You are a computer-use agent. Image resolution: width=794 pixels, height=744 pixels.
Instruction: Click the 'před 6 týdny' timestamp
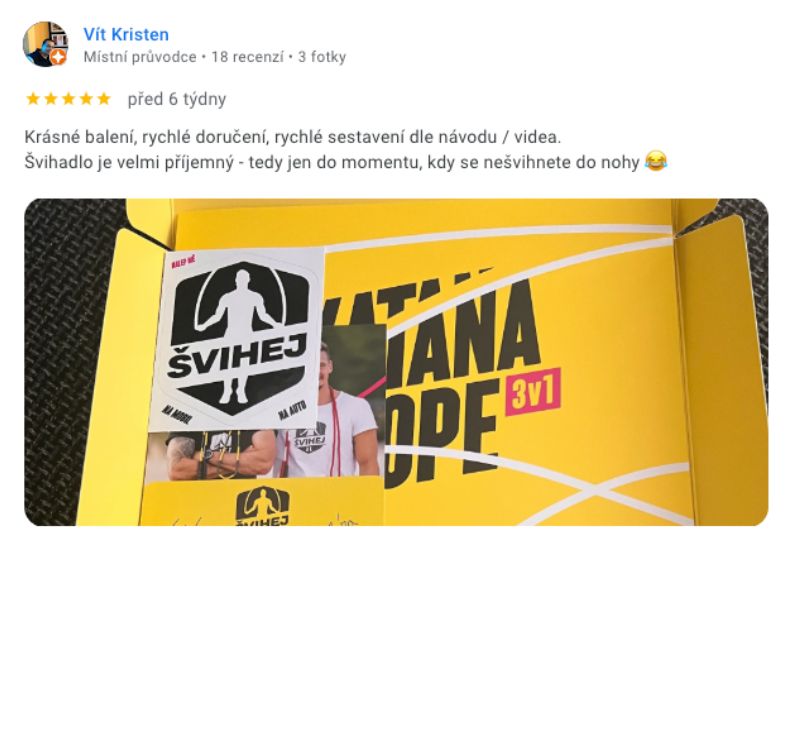(x=177, y=99)
